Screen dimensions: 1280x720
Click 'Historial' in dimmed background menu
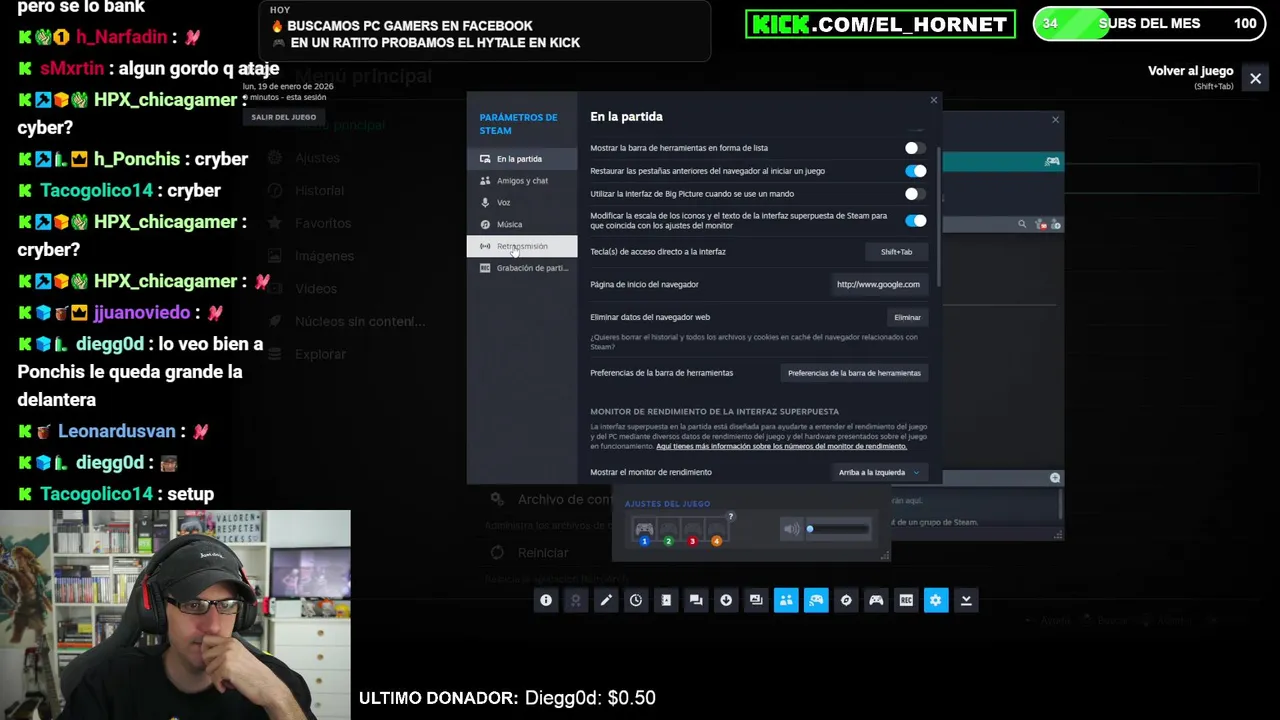coord(319,190)
